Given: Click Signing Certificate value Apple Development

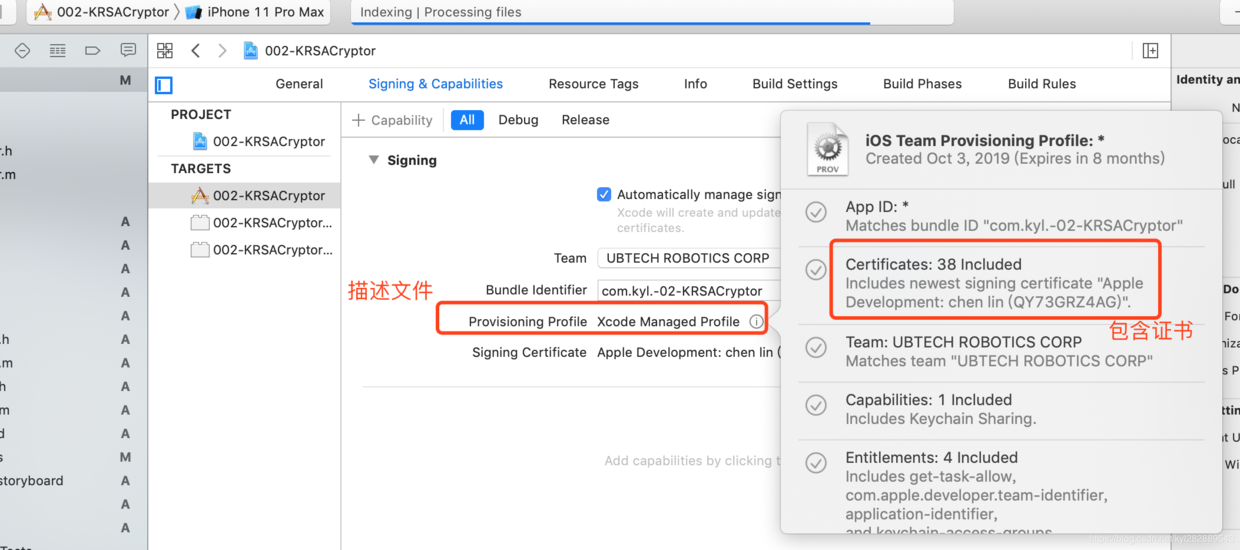Looking at the screenshot, I should click(687, 353).
